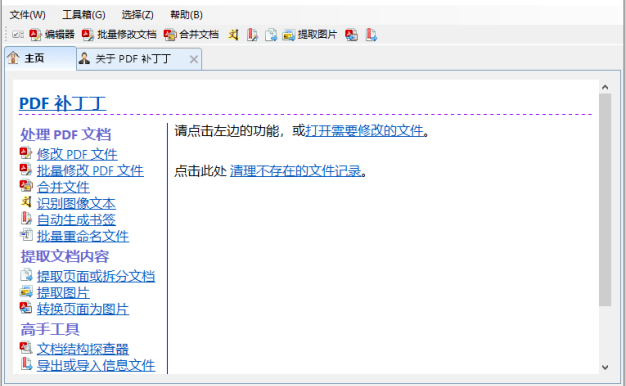Image resolution: width=626 pixels, height=386 pixels.
Task: Click the 提取图片 toolbar icon
Action: 289,35
